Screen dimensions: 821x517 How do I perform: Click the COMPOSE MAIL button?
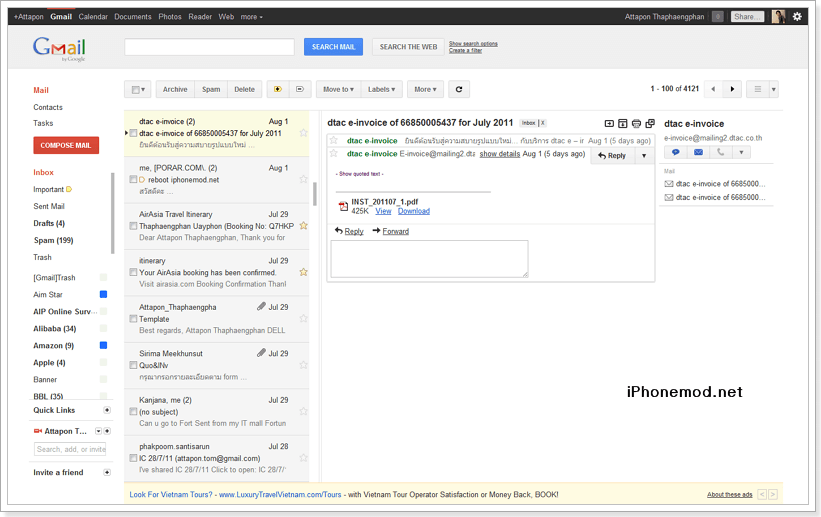tap(66, 145)
